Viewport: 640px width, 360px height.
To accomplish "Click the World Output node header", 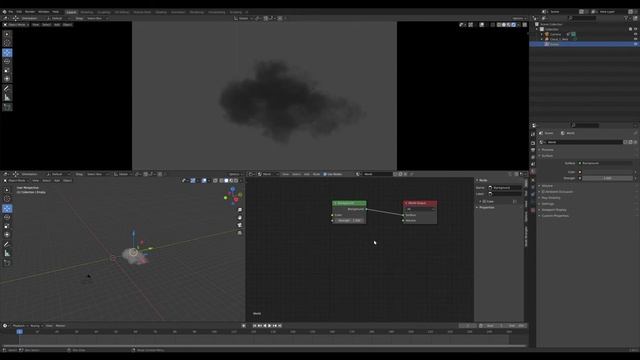I will (x=420, y=203).
